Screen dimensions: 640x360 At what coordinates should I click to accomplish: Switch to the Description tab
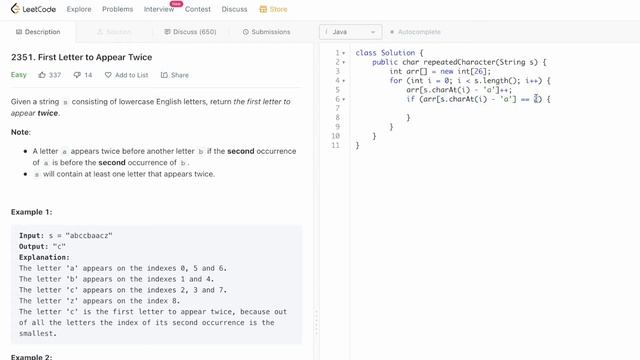click(38, 32)
